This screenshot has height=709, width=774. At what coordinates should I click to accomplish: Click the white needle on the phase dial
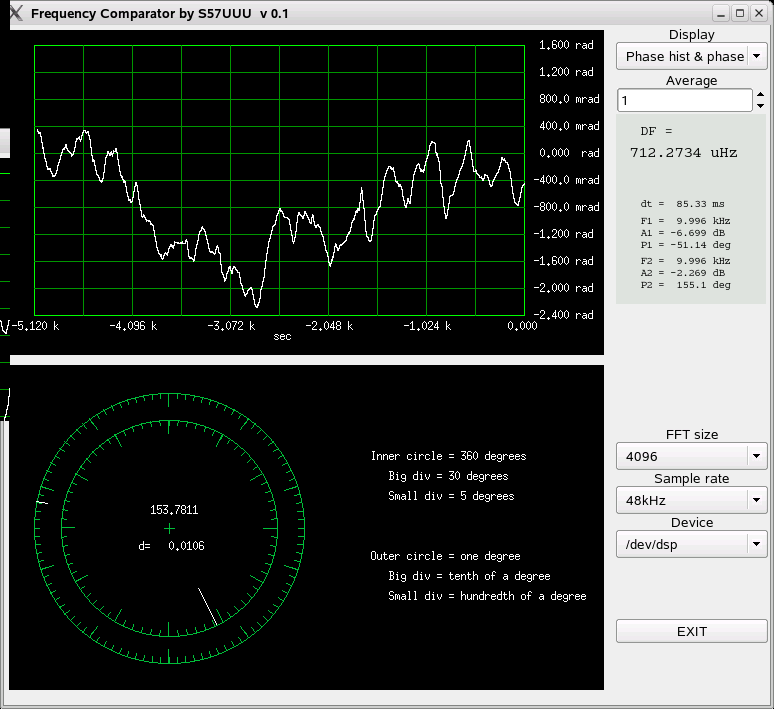coord(207,605)
